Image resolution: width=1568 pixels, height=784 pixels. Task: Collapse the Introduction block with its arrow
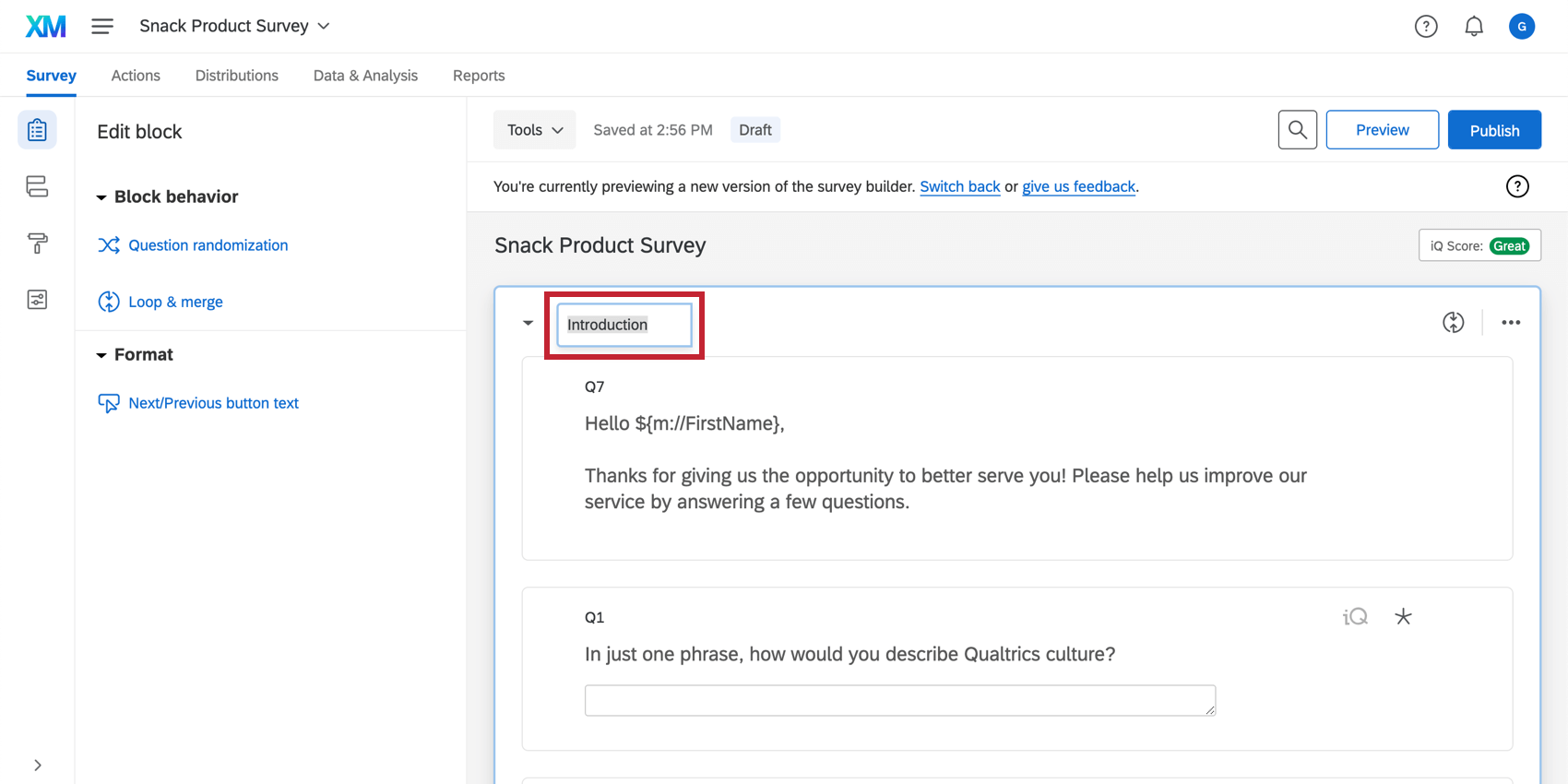[528, 323]
